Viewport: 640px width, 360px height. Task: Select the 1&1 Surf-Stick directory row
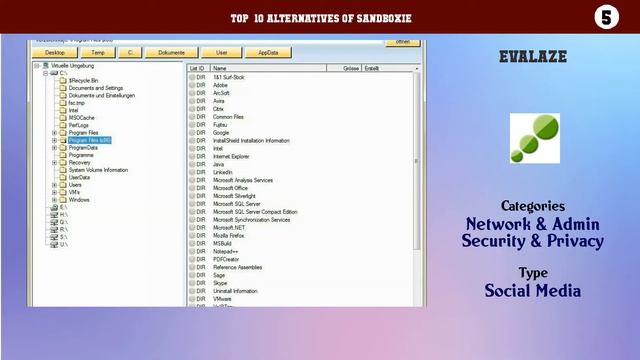point(300,77)
